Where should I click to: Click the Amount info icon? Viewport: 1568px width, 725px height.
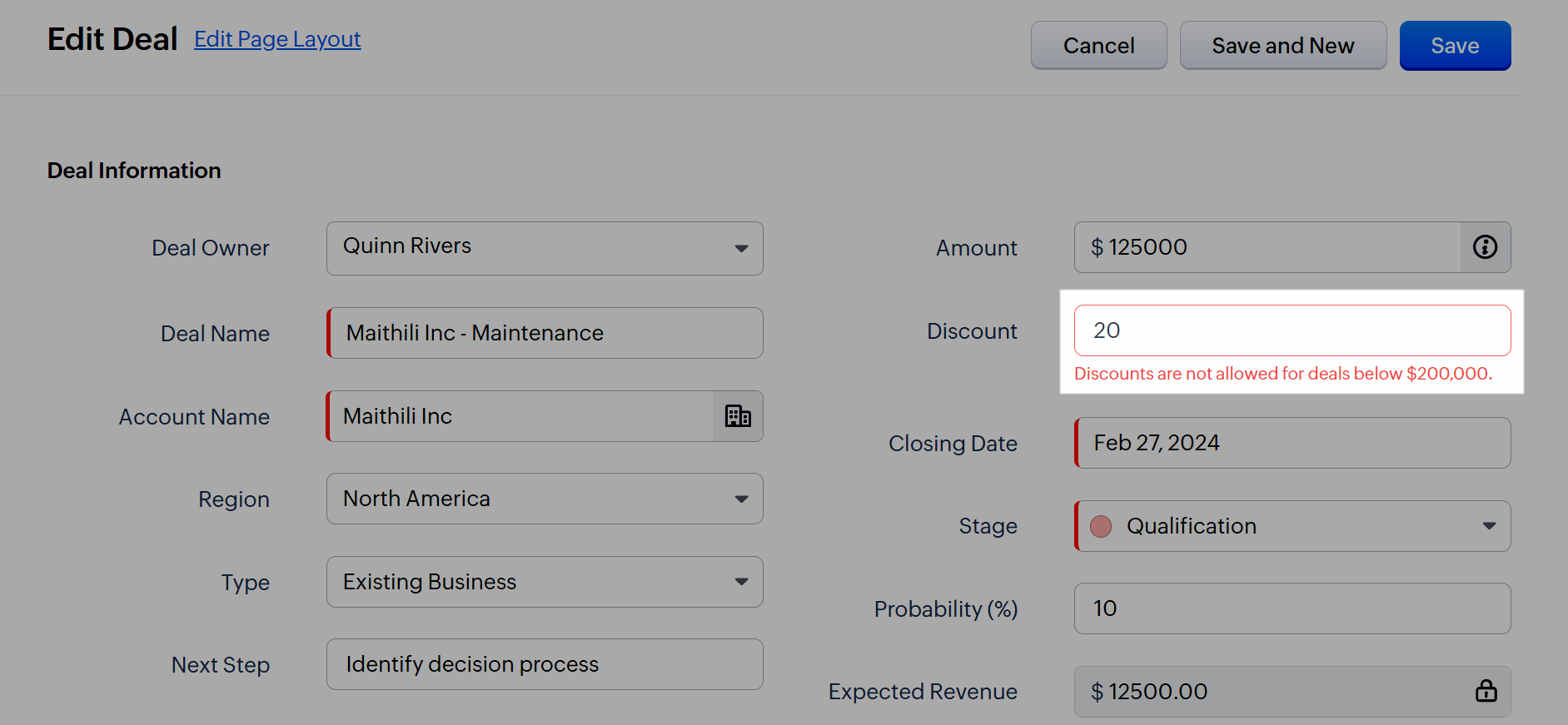pyautogui.click(x=1485, y=247)
